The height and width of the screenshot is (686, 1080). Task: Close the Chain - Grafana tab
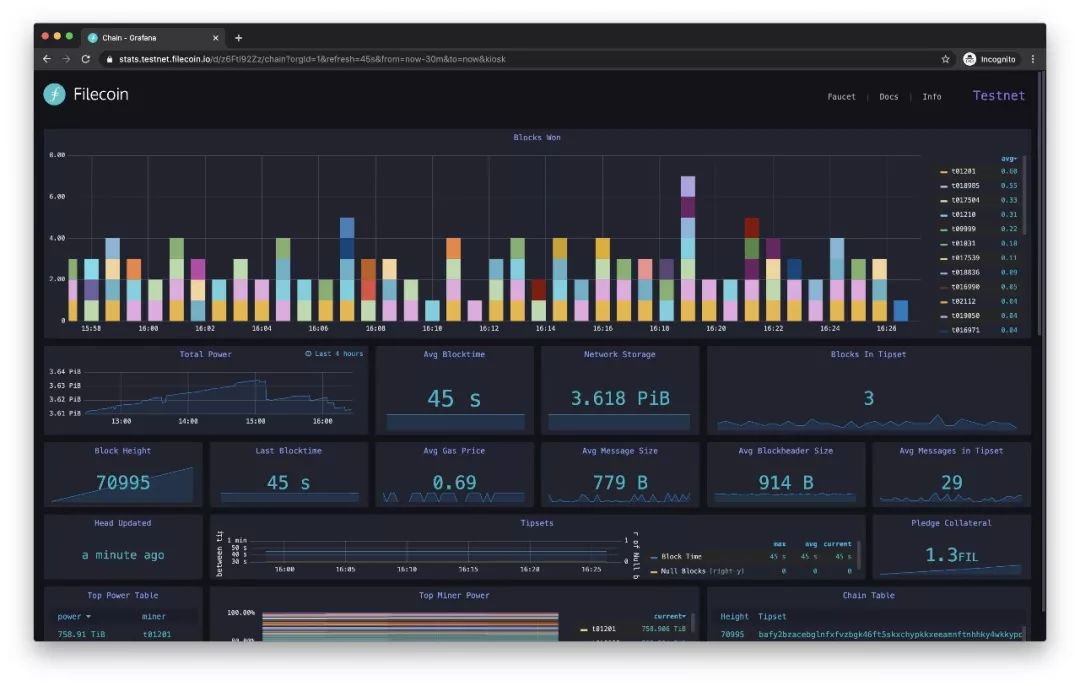[216, 38]
